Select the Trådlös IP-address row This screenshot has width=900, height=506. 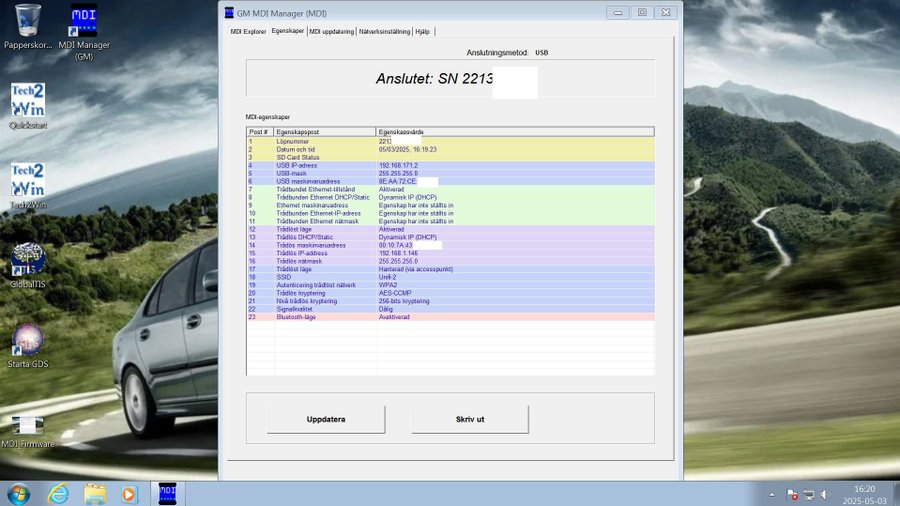pyautogui.click(x=451, y=253)
